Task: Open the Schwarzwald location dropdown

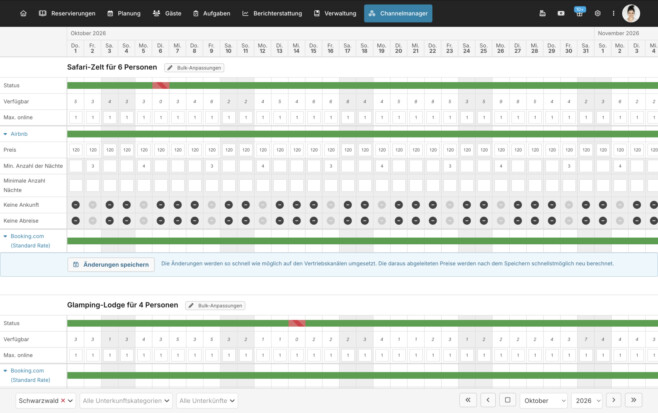Action: click(x=45, y=400)
